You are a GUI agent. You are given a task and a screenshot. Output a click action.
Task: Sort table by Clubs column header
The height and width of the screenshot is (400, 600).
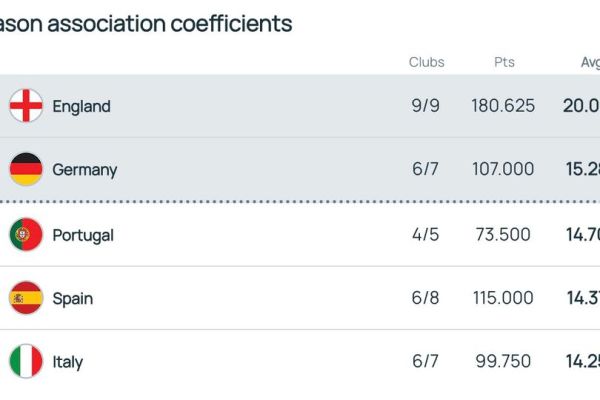426,62
